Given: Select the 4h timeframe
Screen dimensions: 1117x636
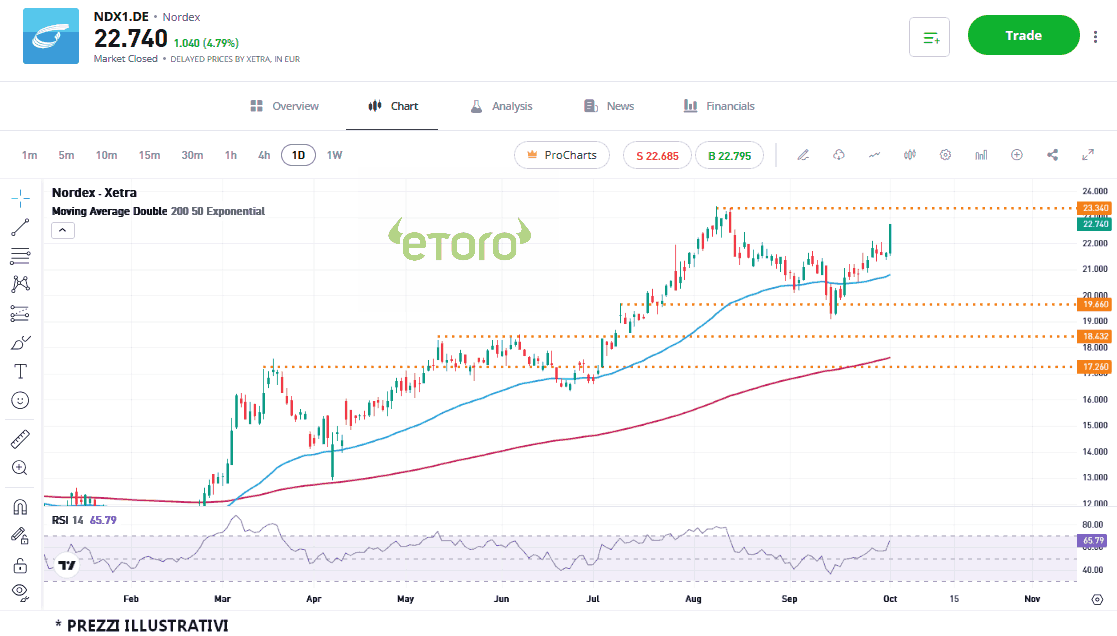Looking at the screenshot, I should pyautogui.click(x=264, y=155).
